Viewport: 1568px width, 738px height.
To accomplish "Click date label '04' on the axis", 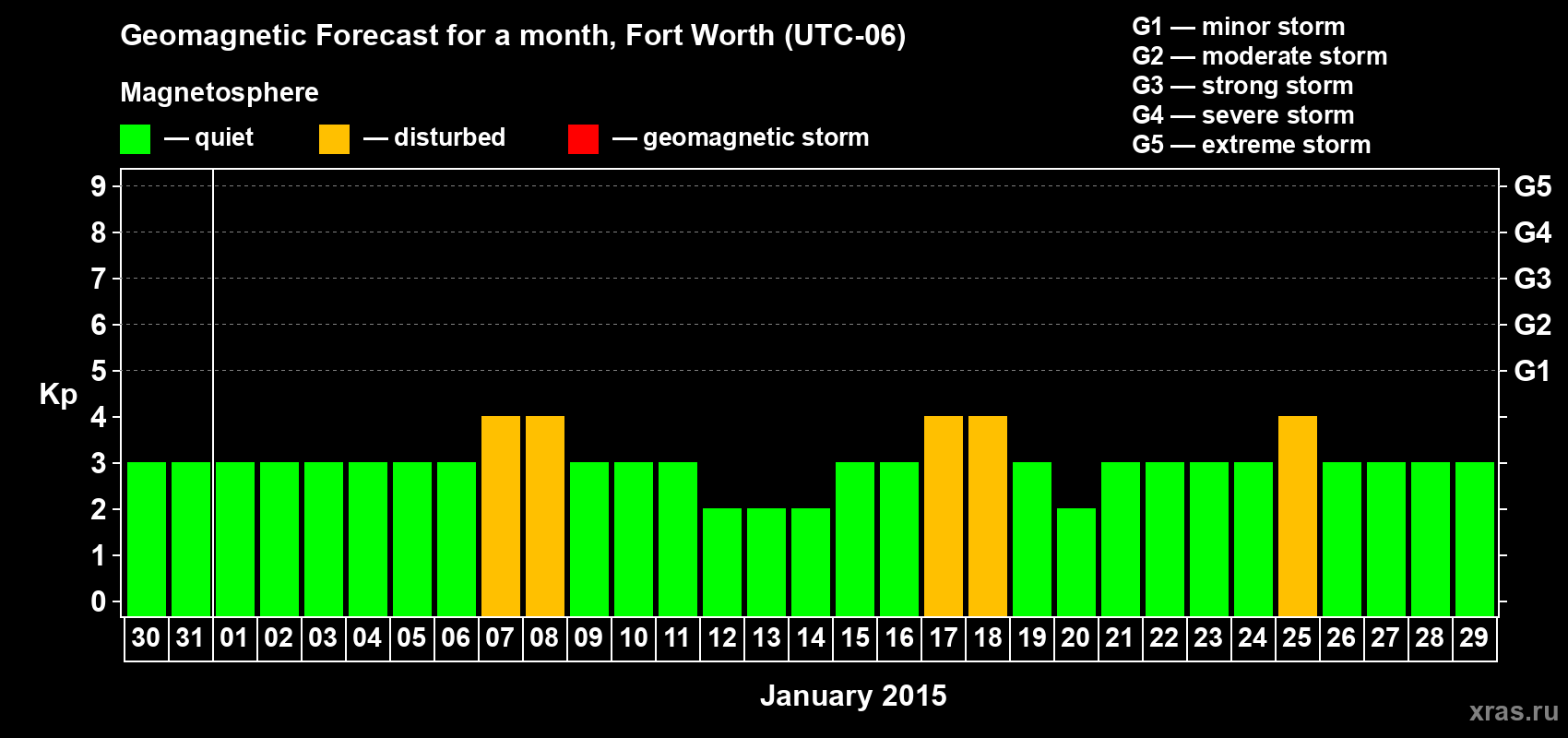I will (367, 637).
